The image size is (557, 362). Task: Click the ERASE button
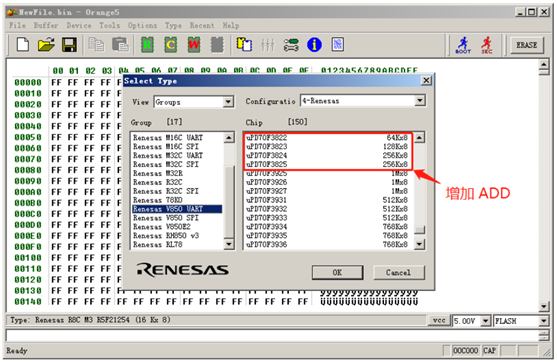526,45
